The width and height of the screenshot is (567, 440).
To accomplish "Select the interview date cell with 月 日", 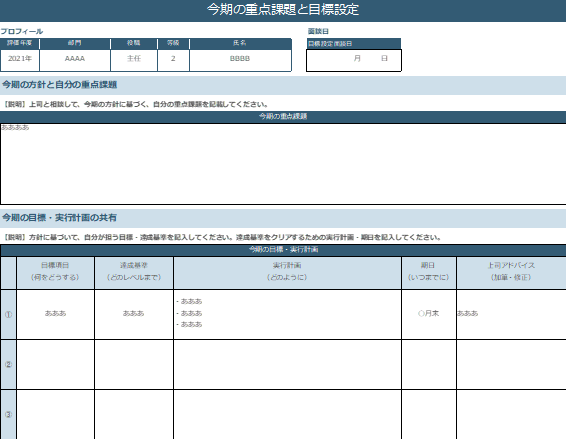I will pos(354,60).
